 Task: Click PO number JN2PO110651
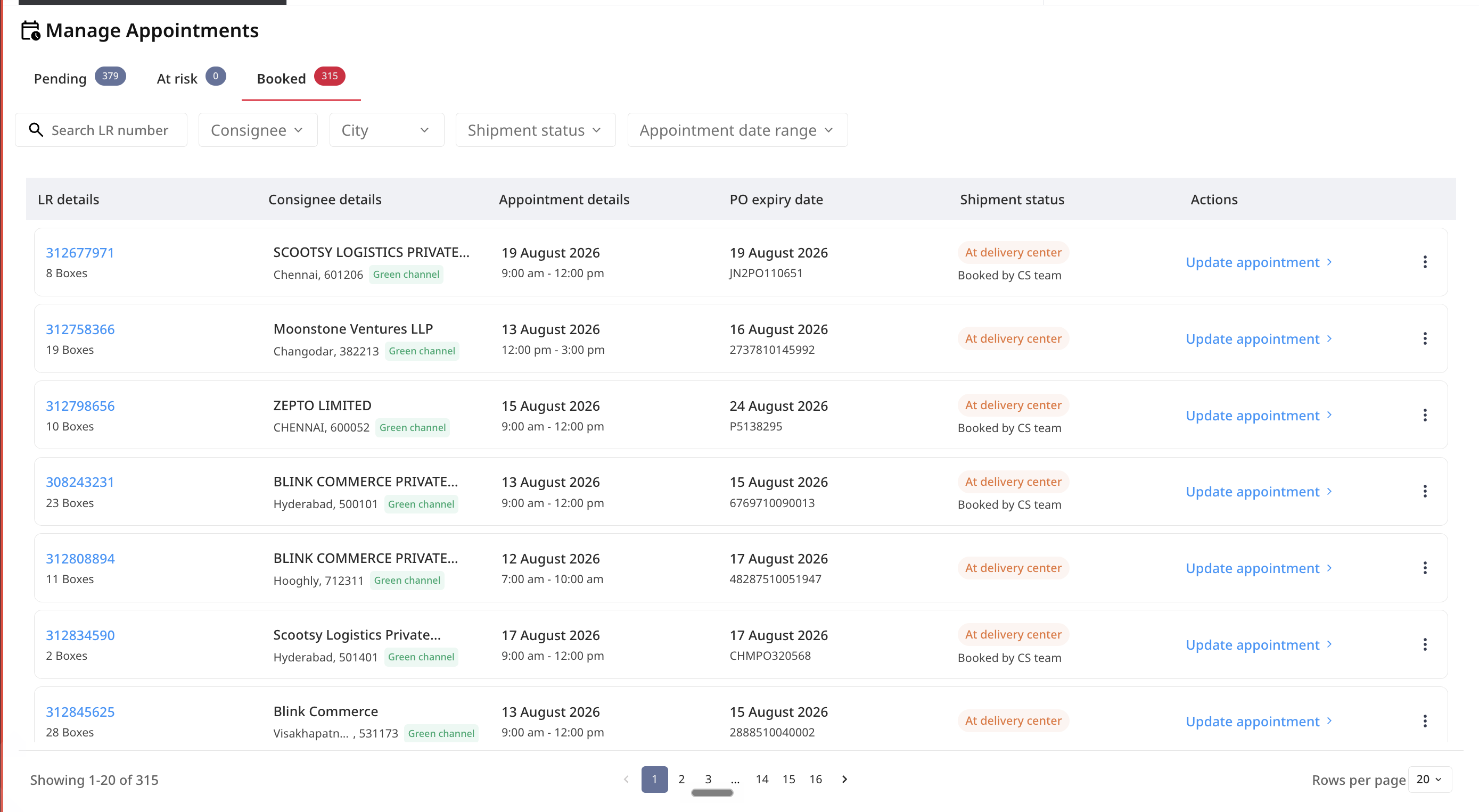click(x=766, y=274)
